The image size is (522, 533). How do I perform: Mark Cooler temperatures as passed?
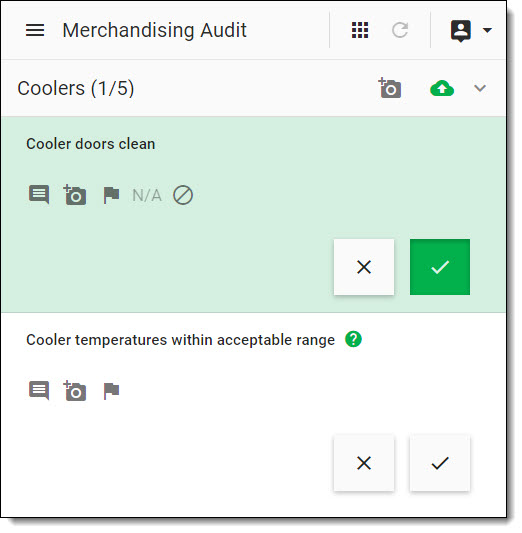pos(440,463)
